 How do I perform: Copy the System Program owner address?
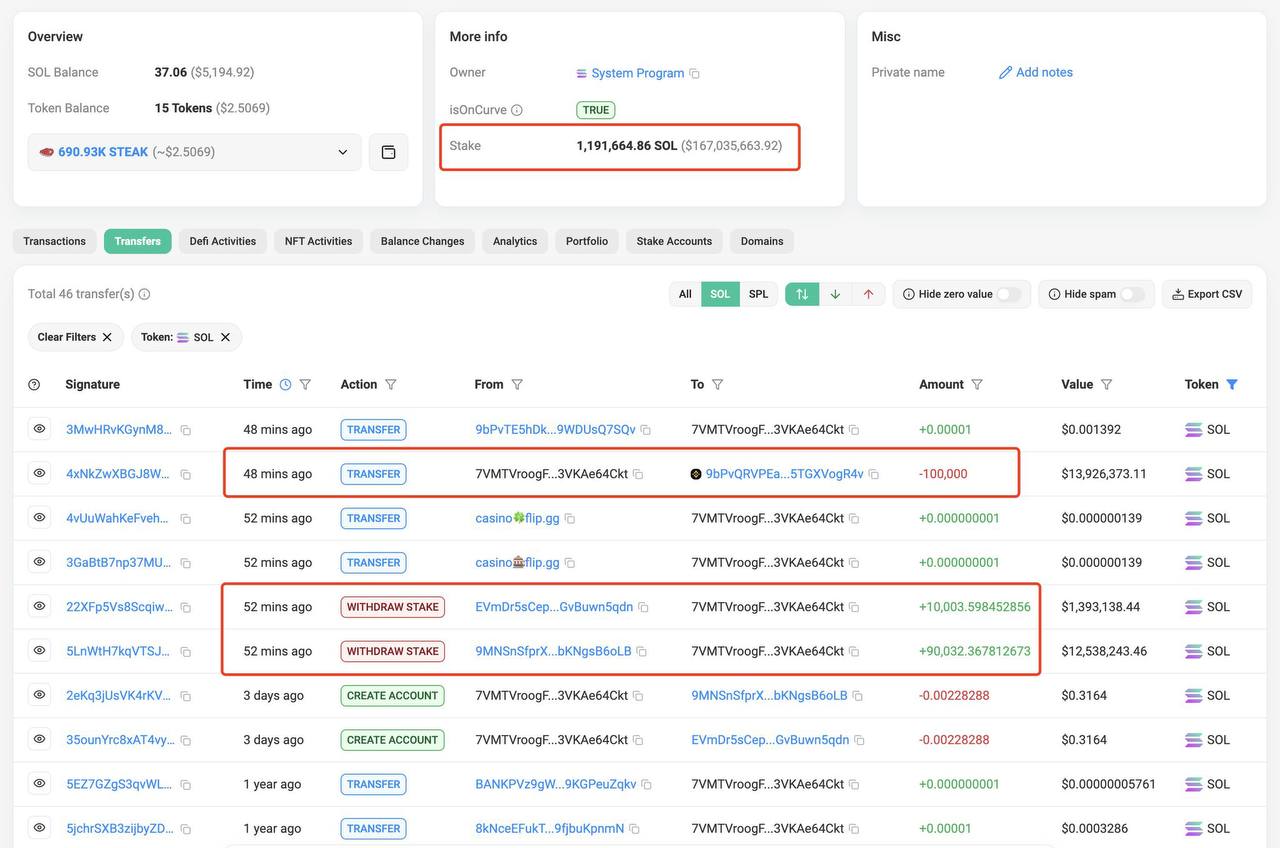pyautogui.click(x=695, y=73)
